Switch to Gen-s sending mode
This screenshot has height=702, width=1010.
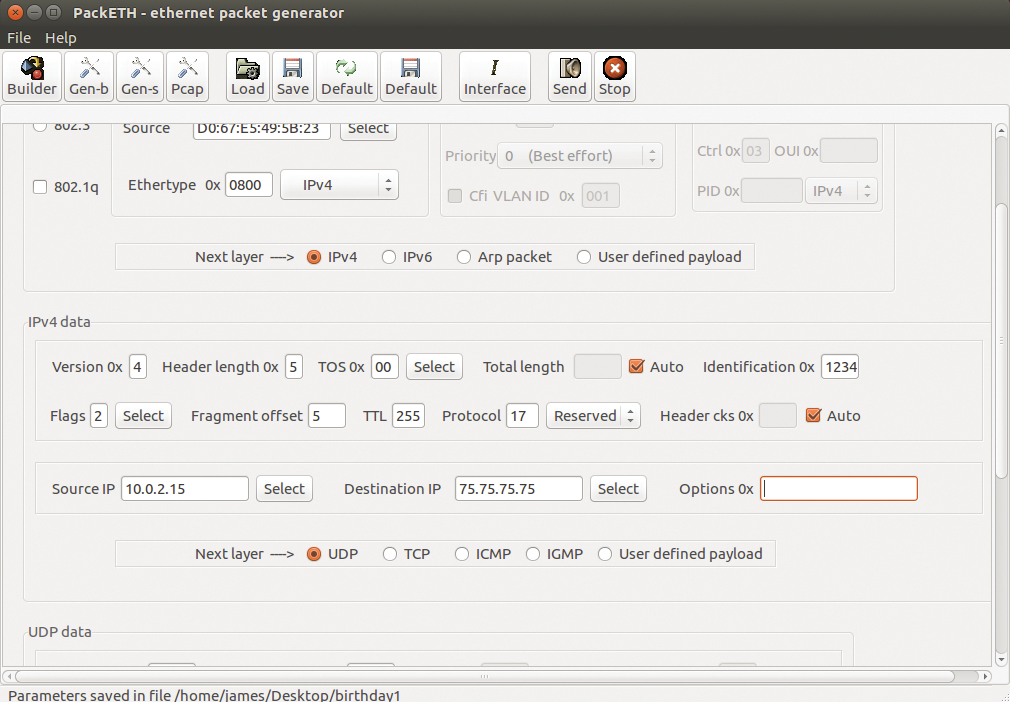point(139,76)
